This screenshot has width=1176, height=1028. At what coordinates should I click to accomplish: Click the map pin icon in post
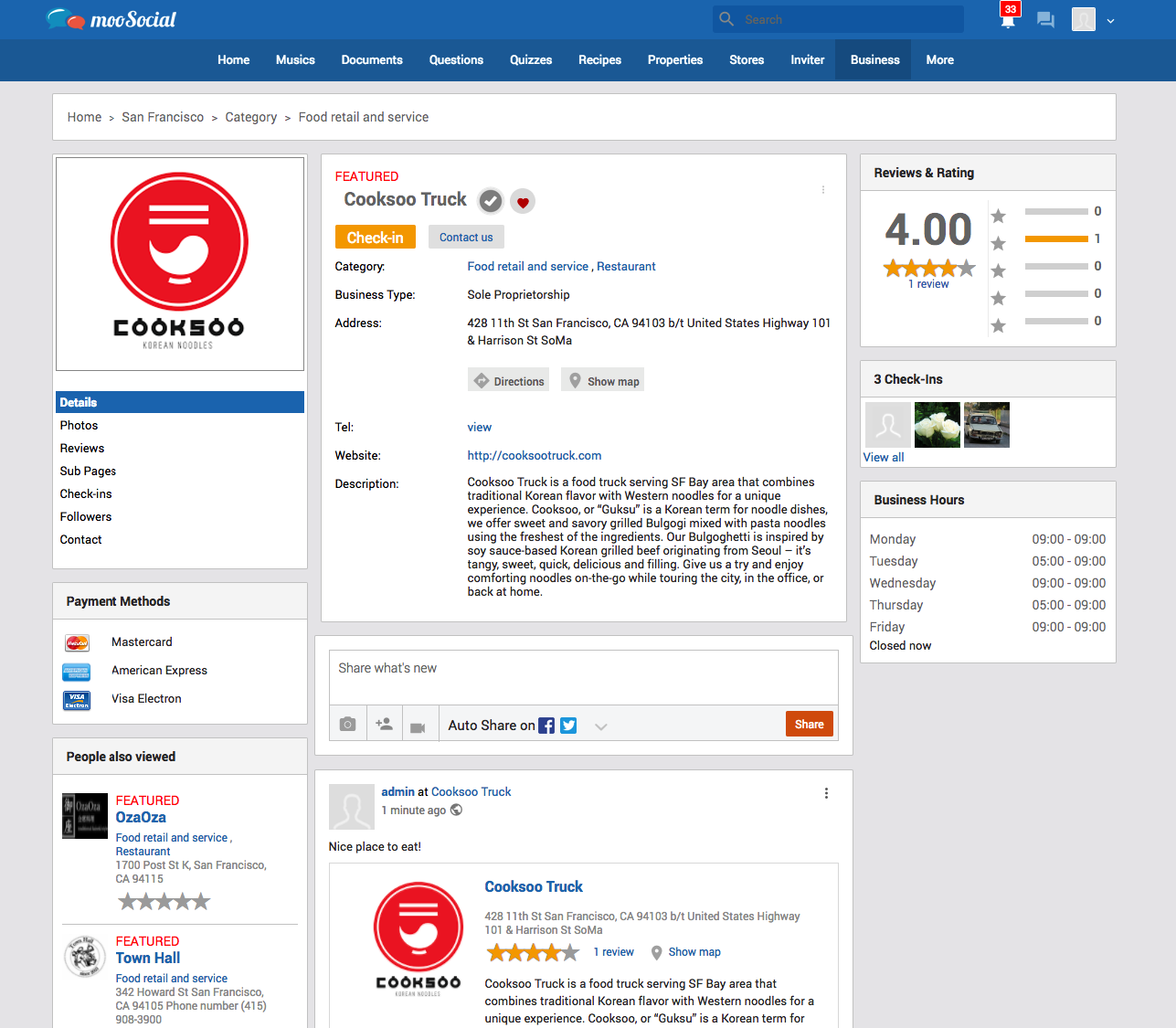656,952
